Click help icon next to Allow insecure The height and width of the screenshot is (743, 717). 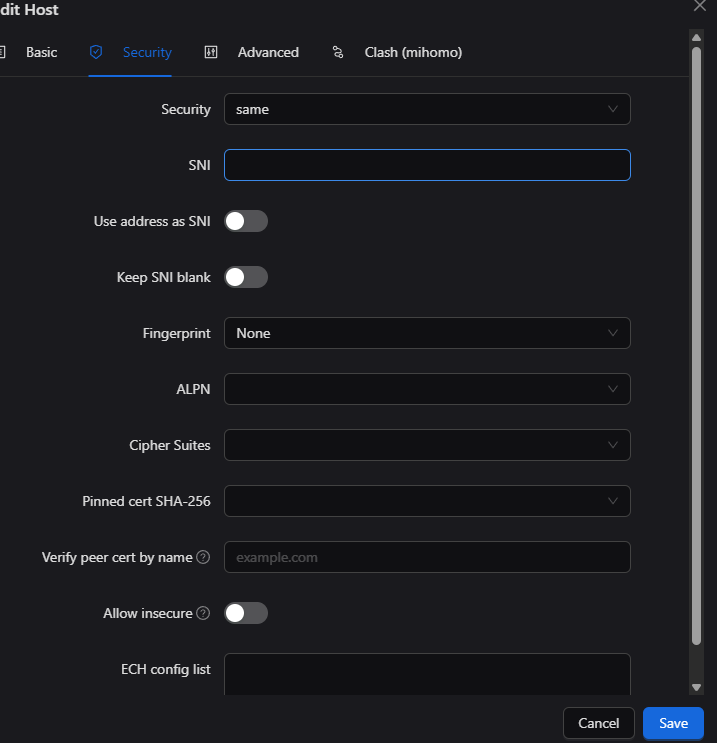coord(203,613)
